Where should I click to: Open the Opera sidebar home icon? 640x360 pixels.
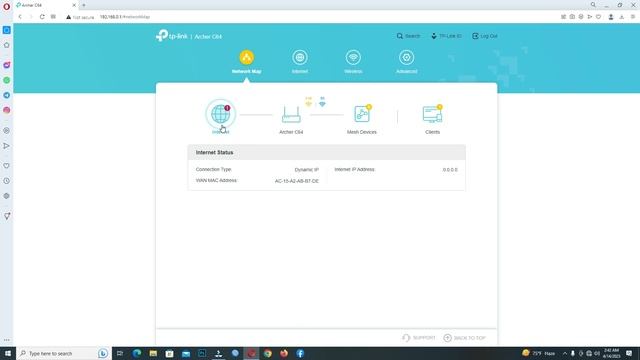7,45
